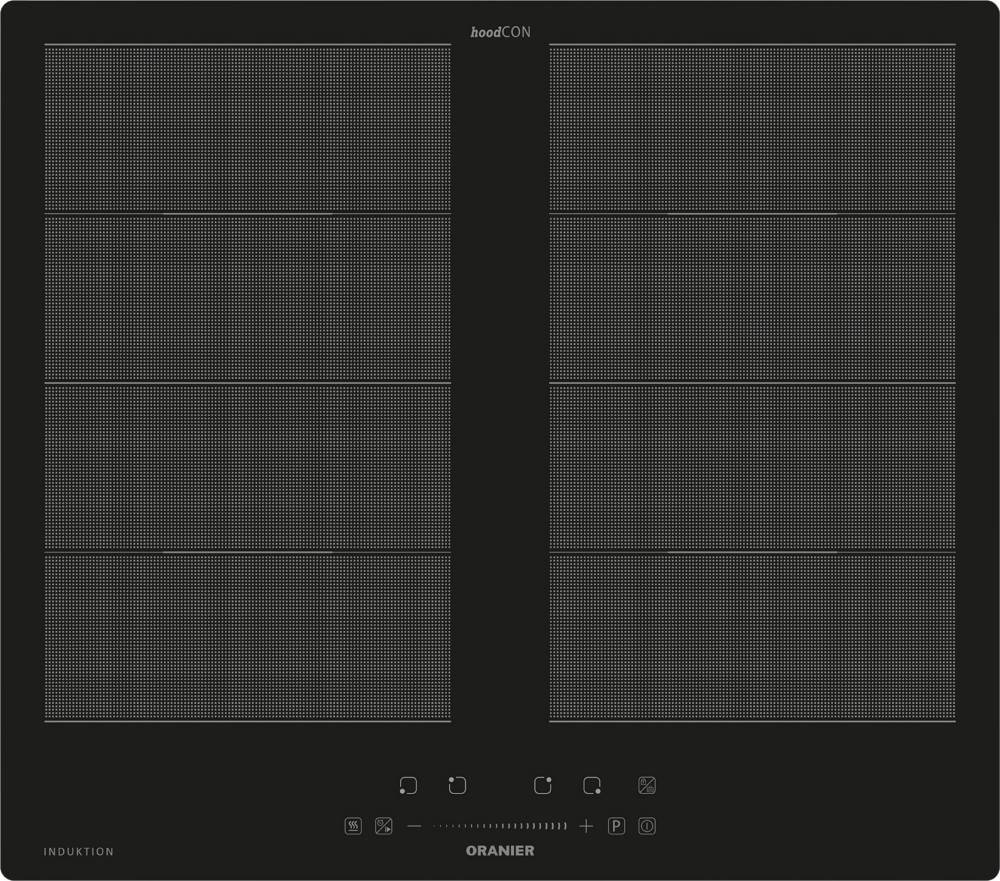Image resolution: width=1000 pixels, height=881 pixels.
Task: Touch the top-left induction zone segment
Action: pos(247,128)
